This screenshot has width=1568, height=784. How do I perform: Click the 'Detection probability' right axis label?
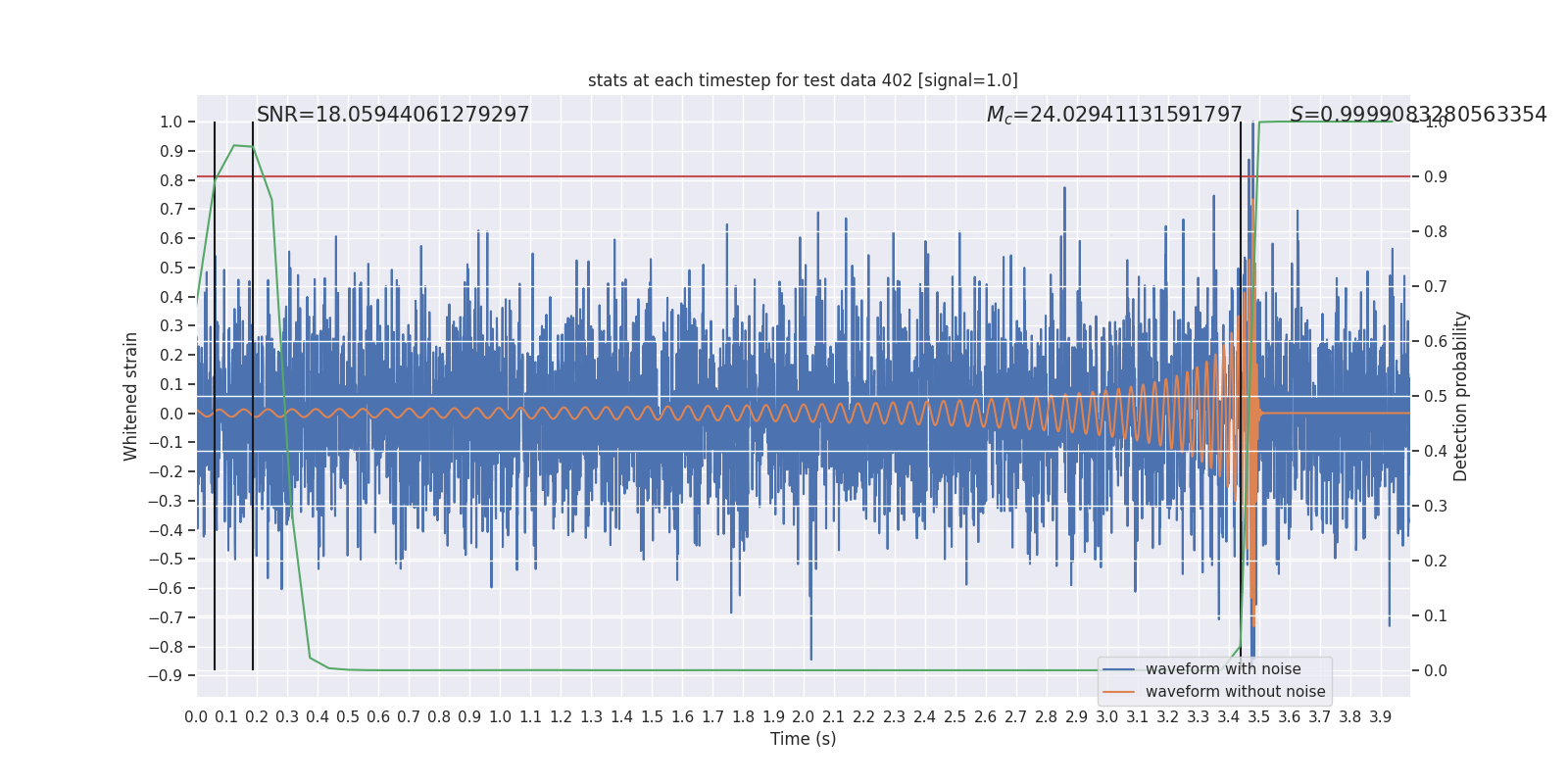(x=1461, y=396)
